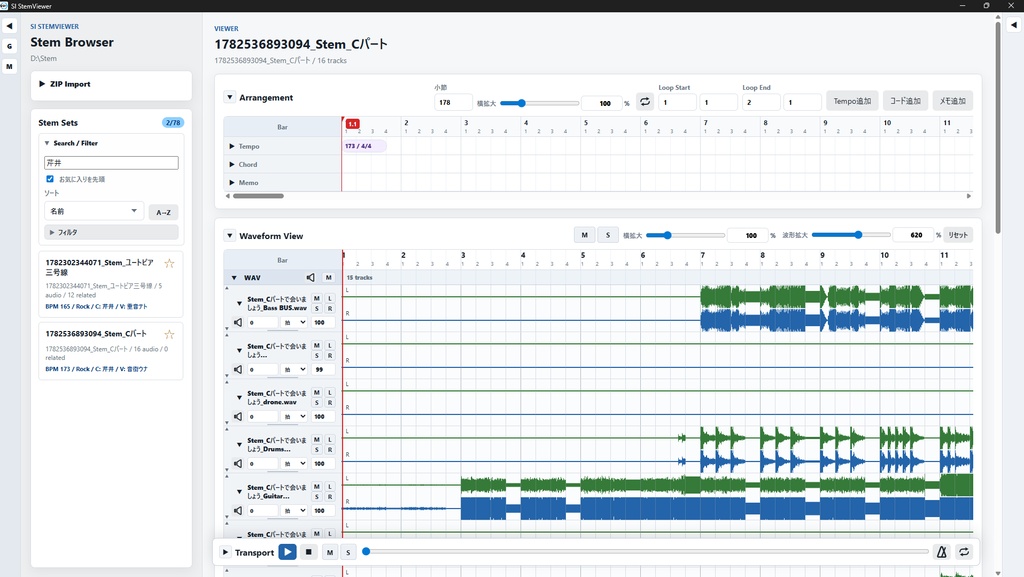Click the loop toggle icon beside Loop Start
This screenshot has width=1024, height=577.
645,101
